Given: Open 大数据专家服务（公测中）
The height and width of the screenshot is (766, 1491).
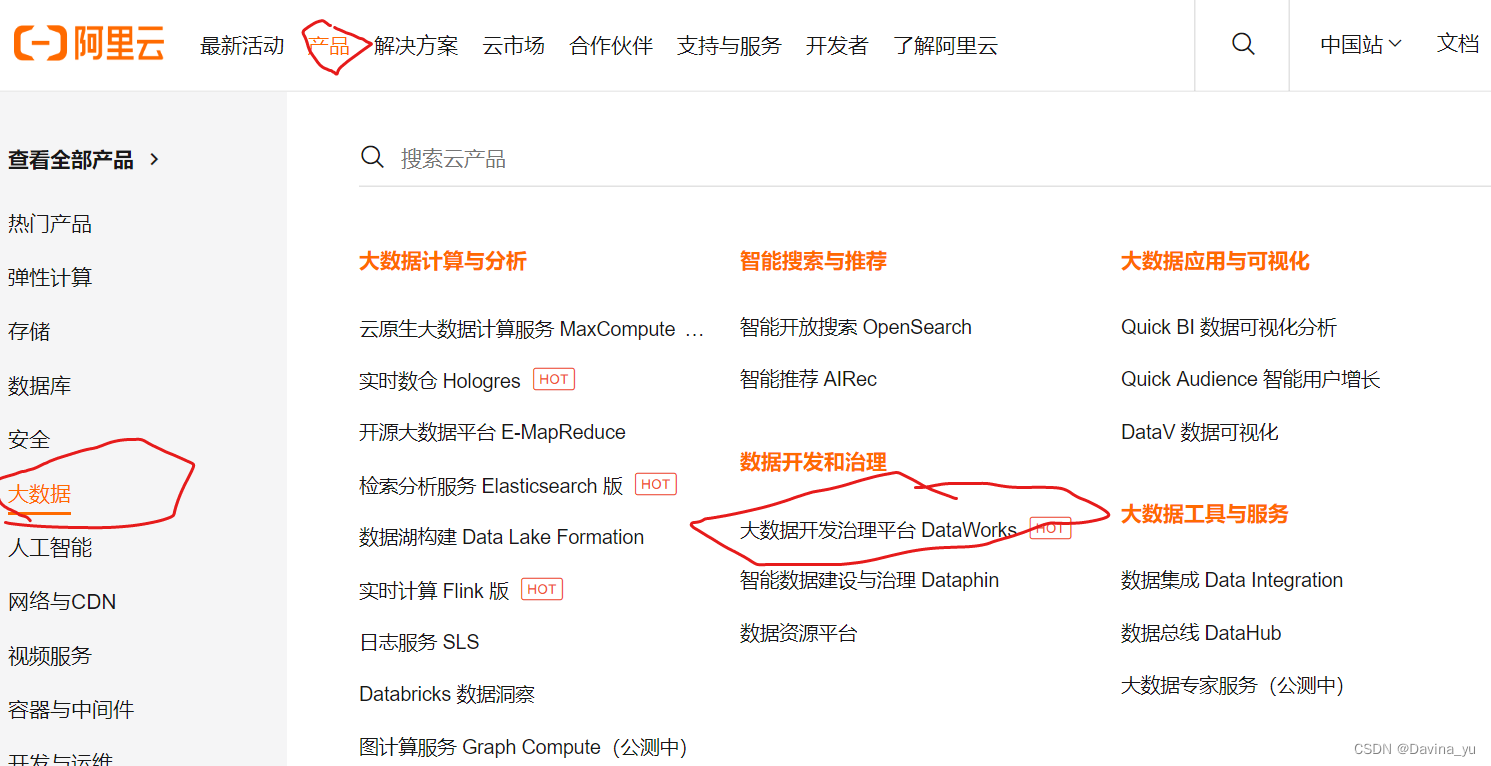Looking at the screenshot, I should (x=1233, y=685).
